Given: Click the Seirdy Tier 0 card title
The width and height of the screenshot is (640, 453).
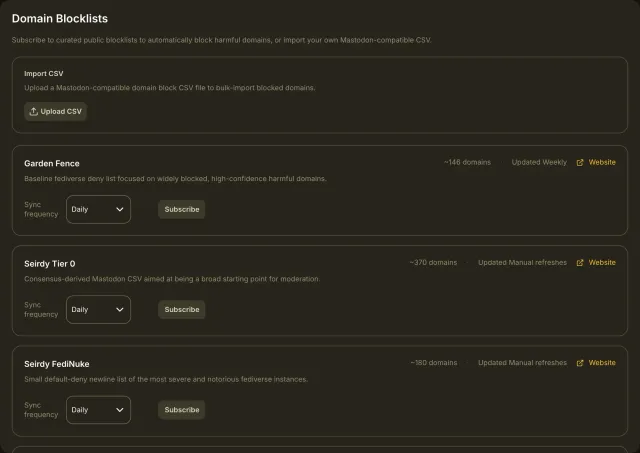Looking at the screenshot, I should point(50,264).
